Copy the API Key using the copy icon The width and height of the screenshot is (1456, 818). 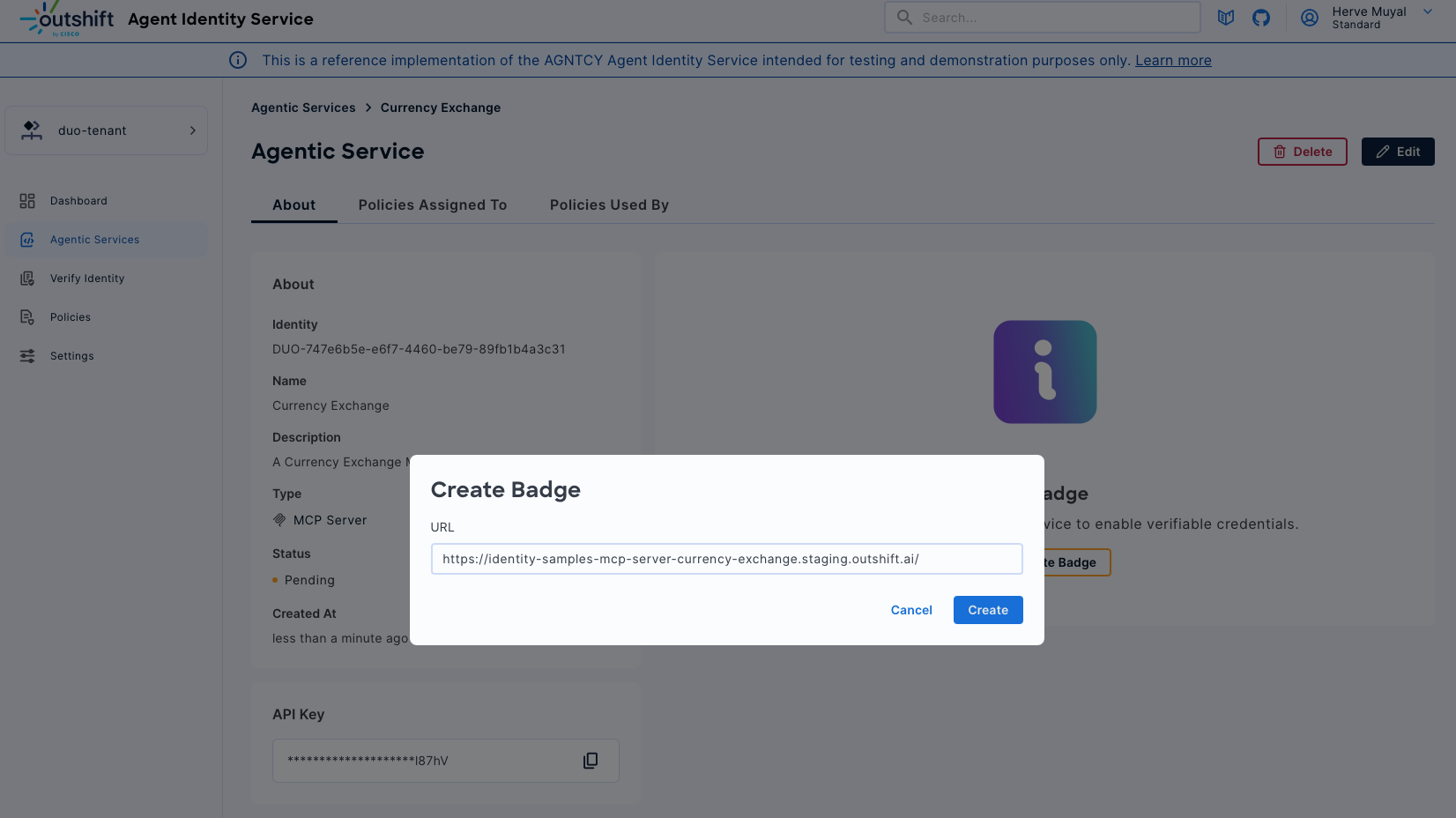591,760
